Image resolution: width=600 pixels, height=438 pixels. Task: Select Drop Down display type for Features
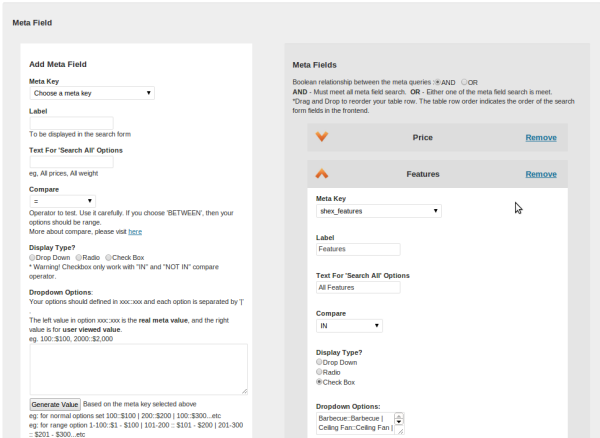(x=320, y=361)
